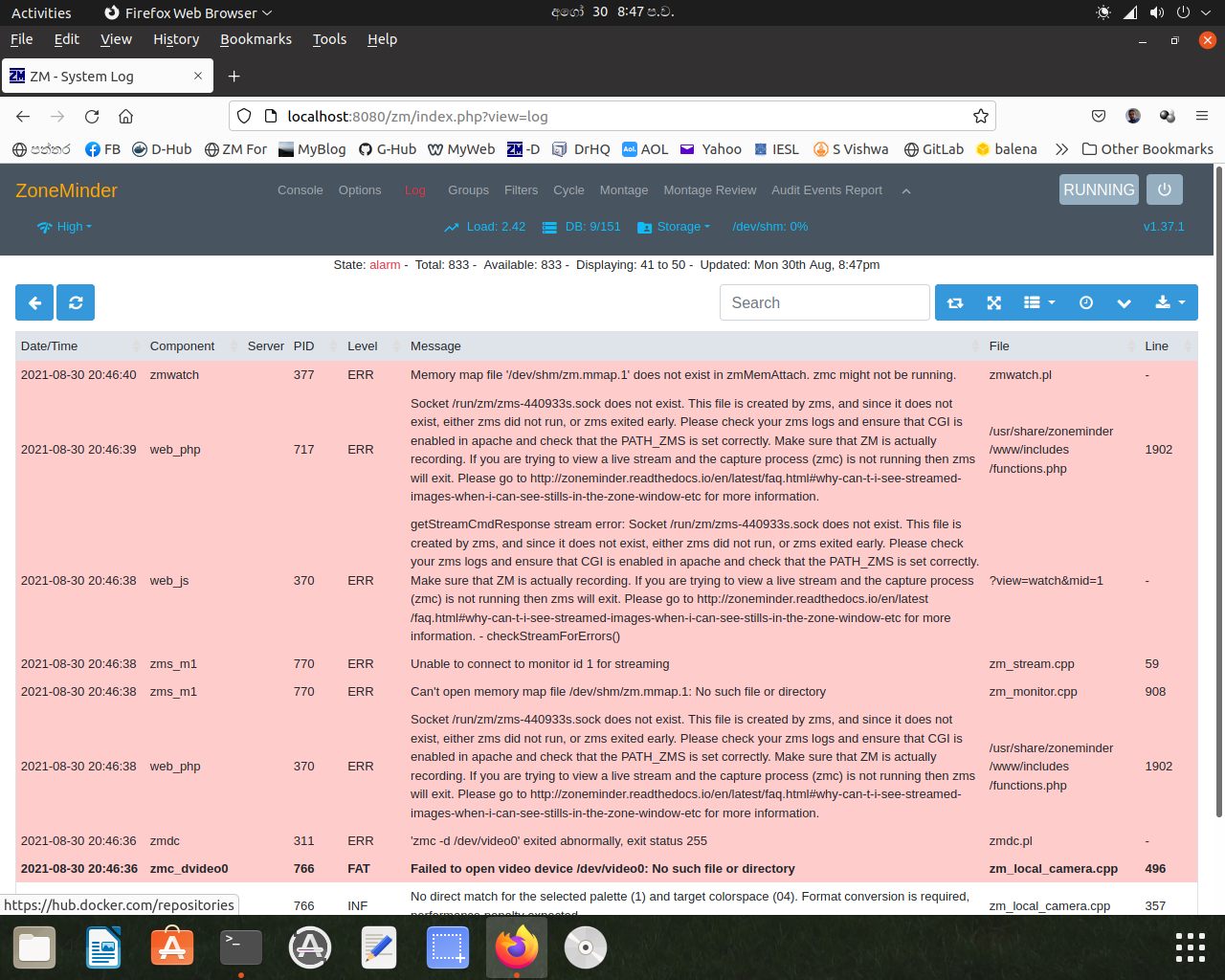Open the High bandwidth dropdown
The width and height of the screenshot is (1225, 980).
pos(65,227)
